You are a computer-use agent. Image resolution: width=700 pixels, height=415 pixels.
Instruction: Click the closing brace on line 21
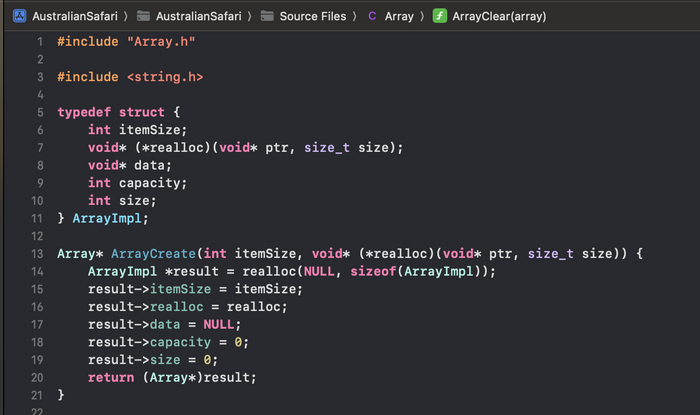[61, 395]
